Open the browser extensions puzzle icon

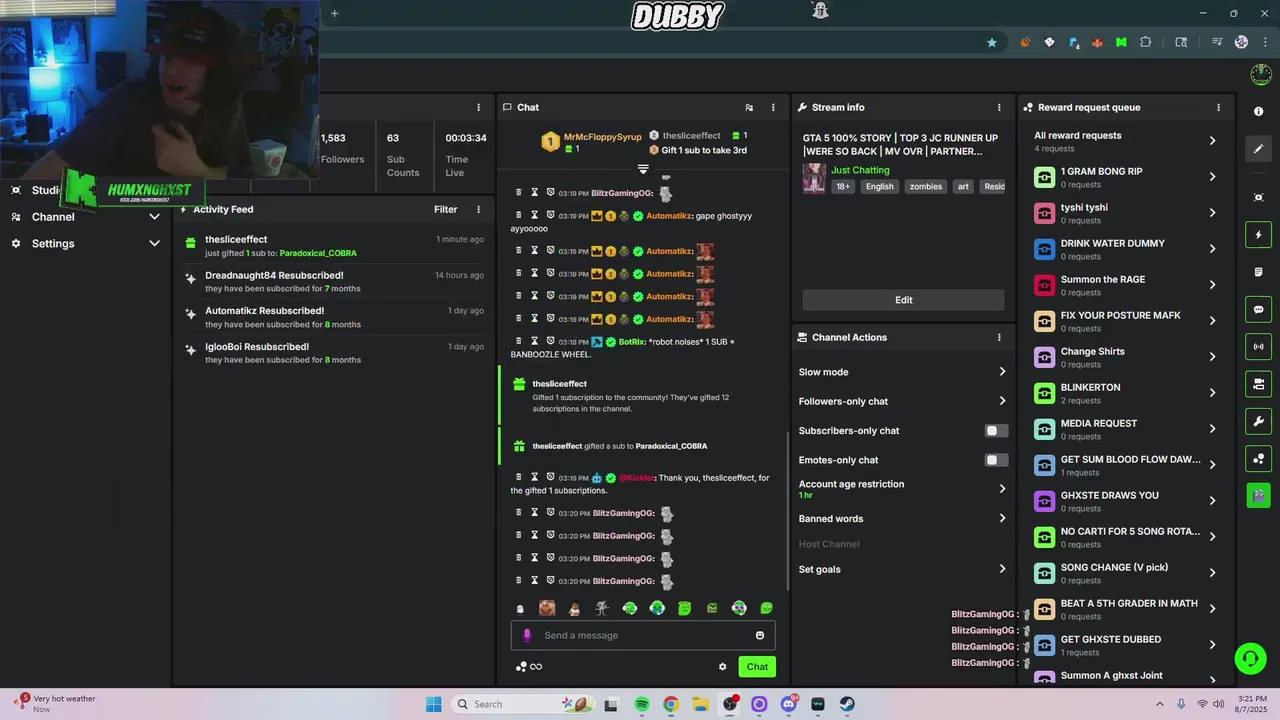click(x=1146, y=42)
